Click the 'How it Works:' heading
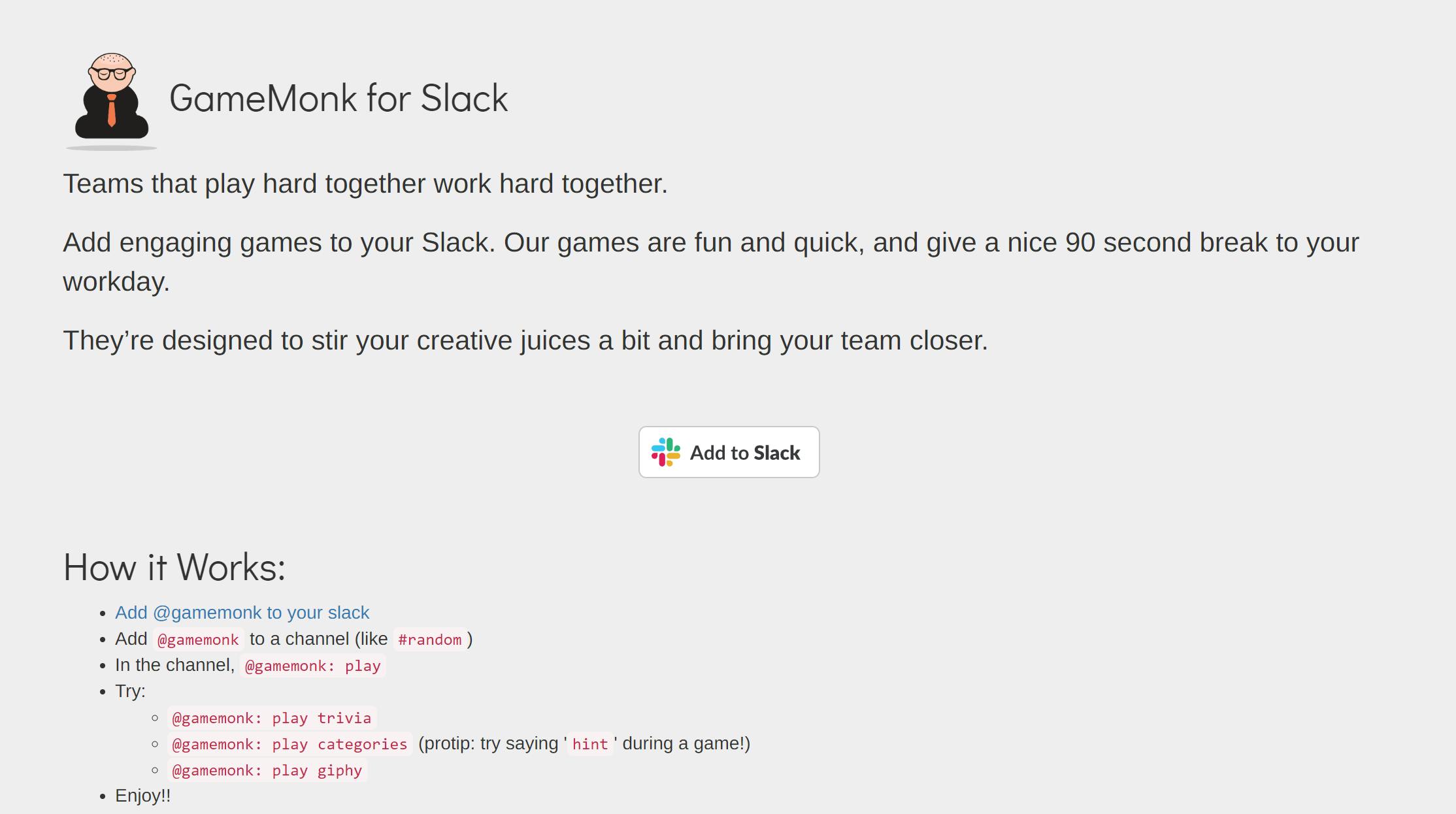Image resolution: width=1456 pixels, height=814 pixels. 174,567
